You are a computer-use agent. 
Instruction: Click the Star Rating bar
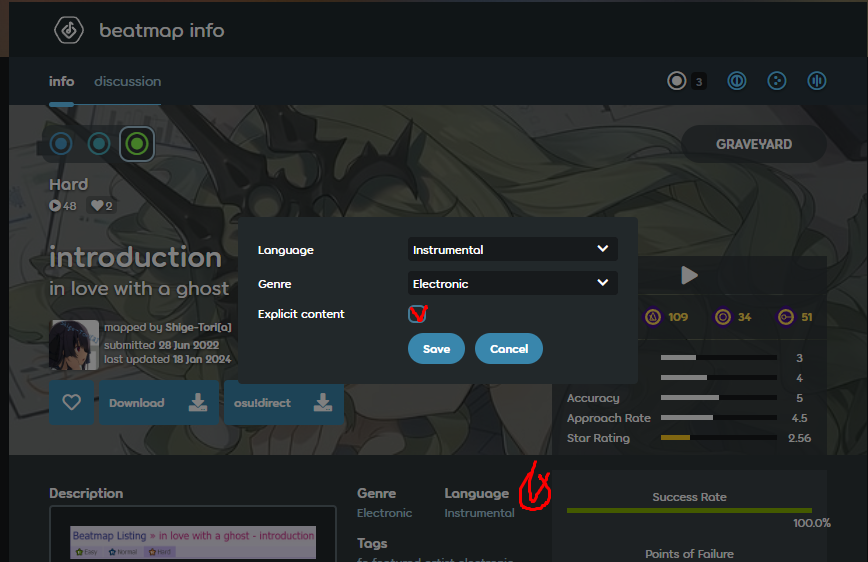(719, 437)
